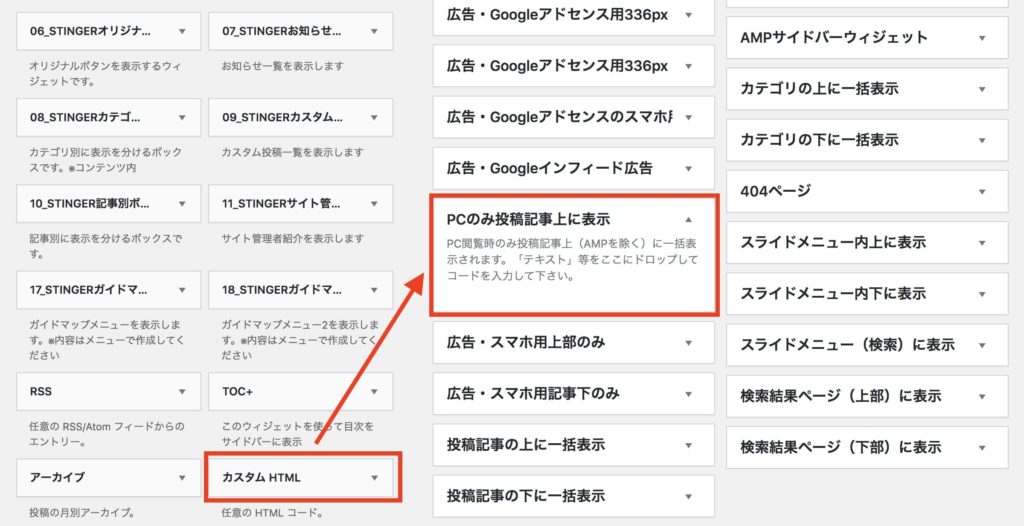Expand AMPサイドバーウィジェット area arrow
1024x526 pixels.
[x=982, y=38]
